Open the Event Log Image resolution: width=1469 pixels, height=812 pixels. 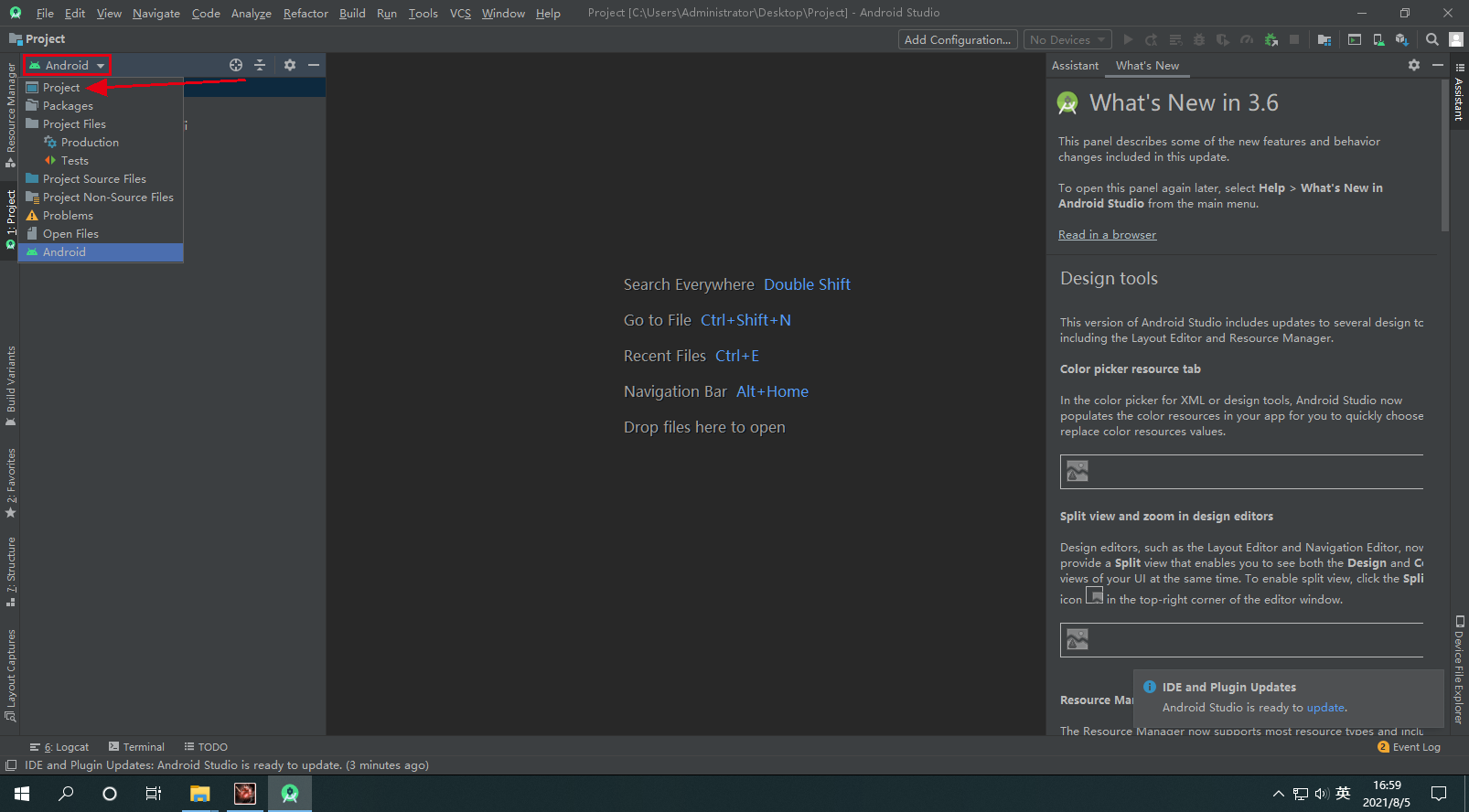pos(1409,747)
